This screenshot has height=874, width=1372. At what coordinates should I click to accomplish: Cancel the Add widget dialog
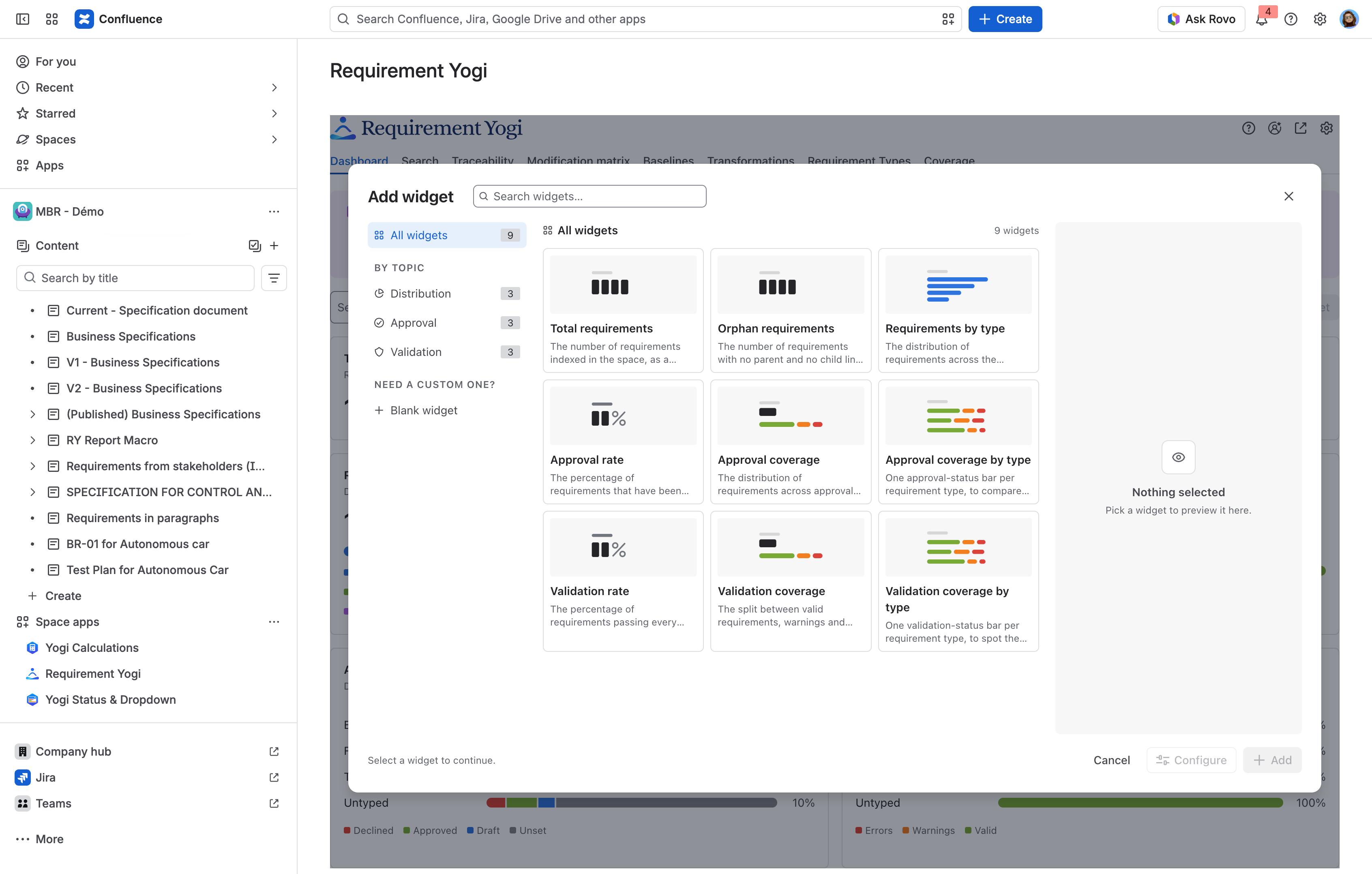coord(1111,760)
